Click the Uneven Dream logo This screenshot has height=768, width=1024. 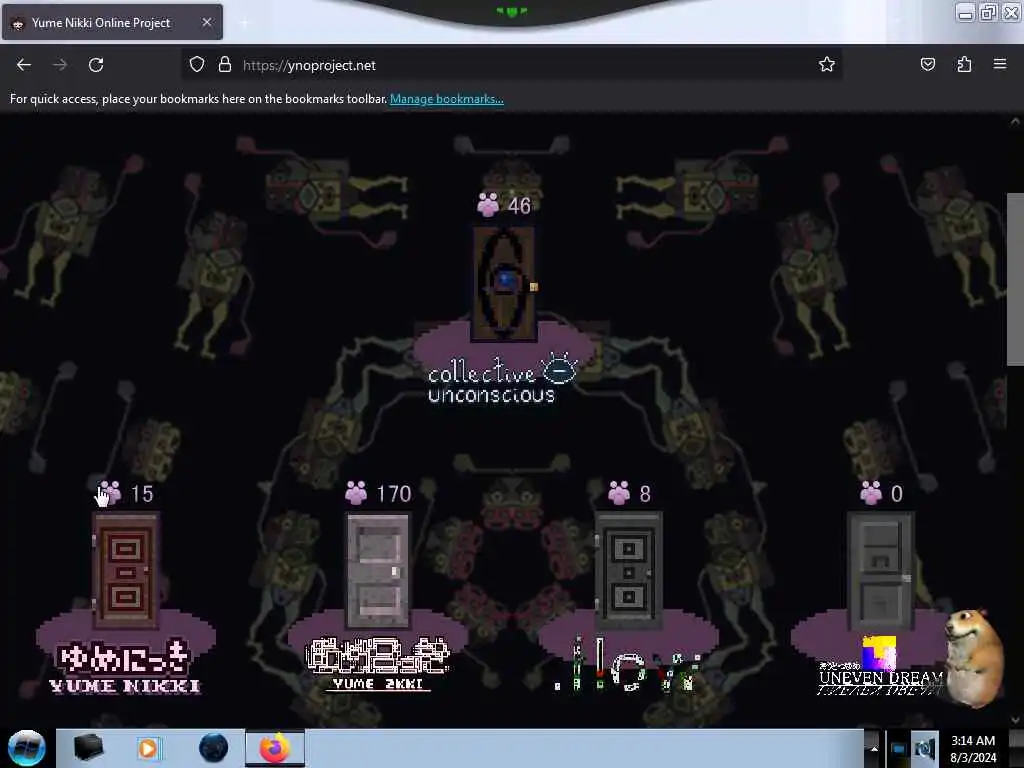pos(880,666)
